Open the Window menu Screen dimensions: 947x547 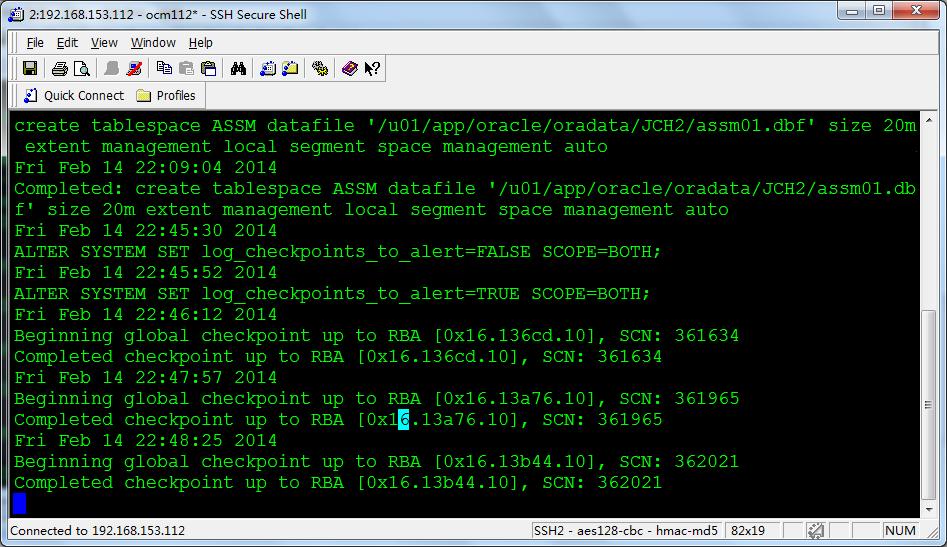[153, 43]
